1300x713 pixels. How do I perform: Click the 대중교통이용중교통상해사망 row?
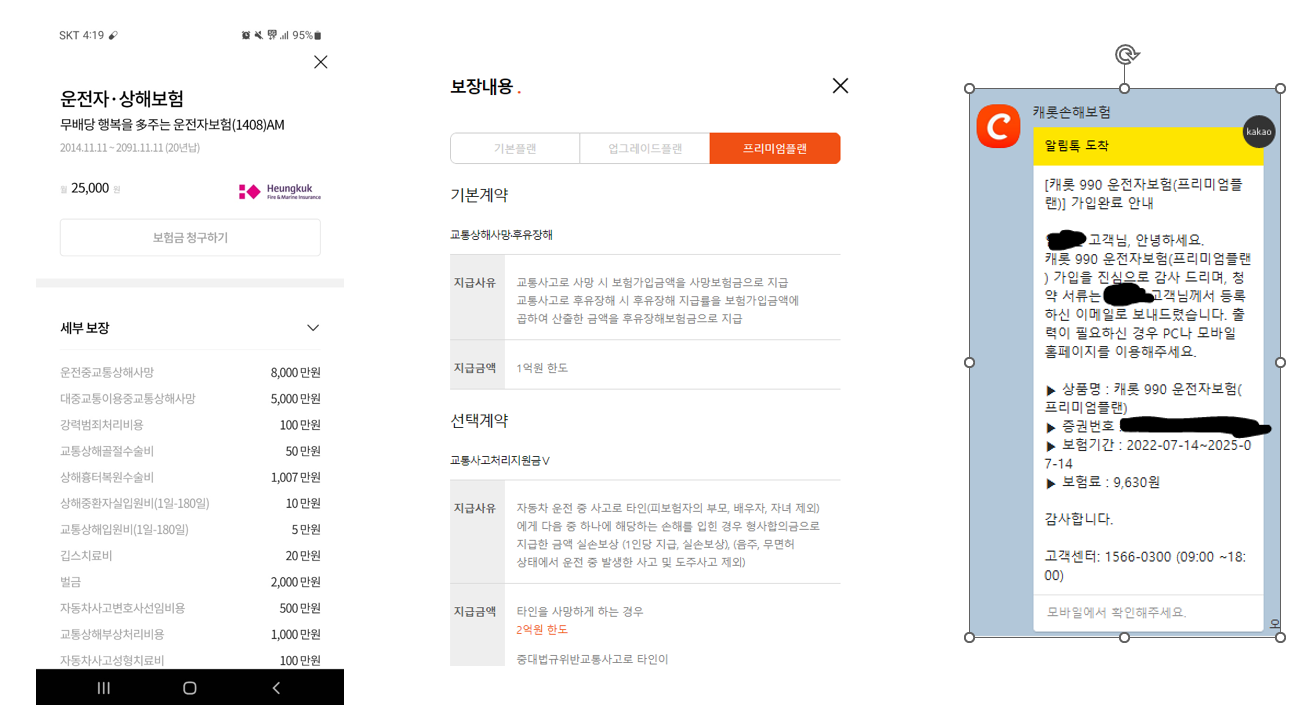click(190, 398)
